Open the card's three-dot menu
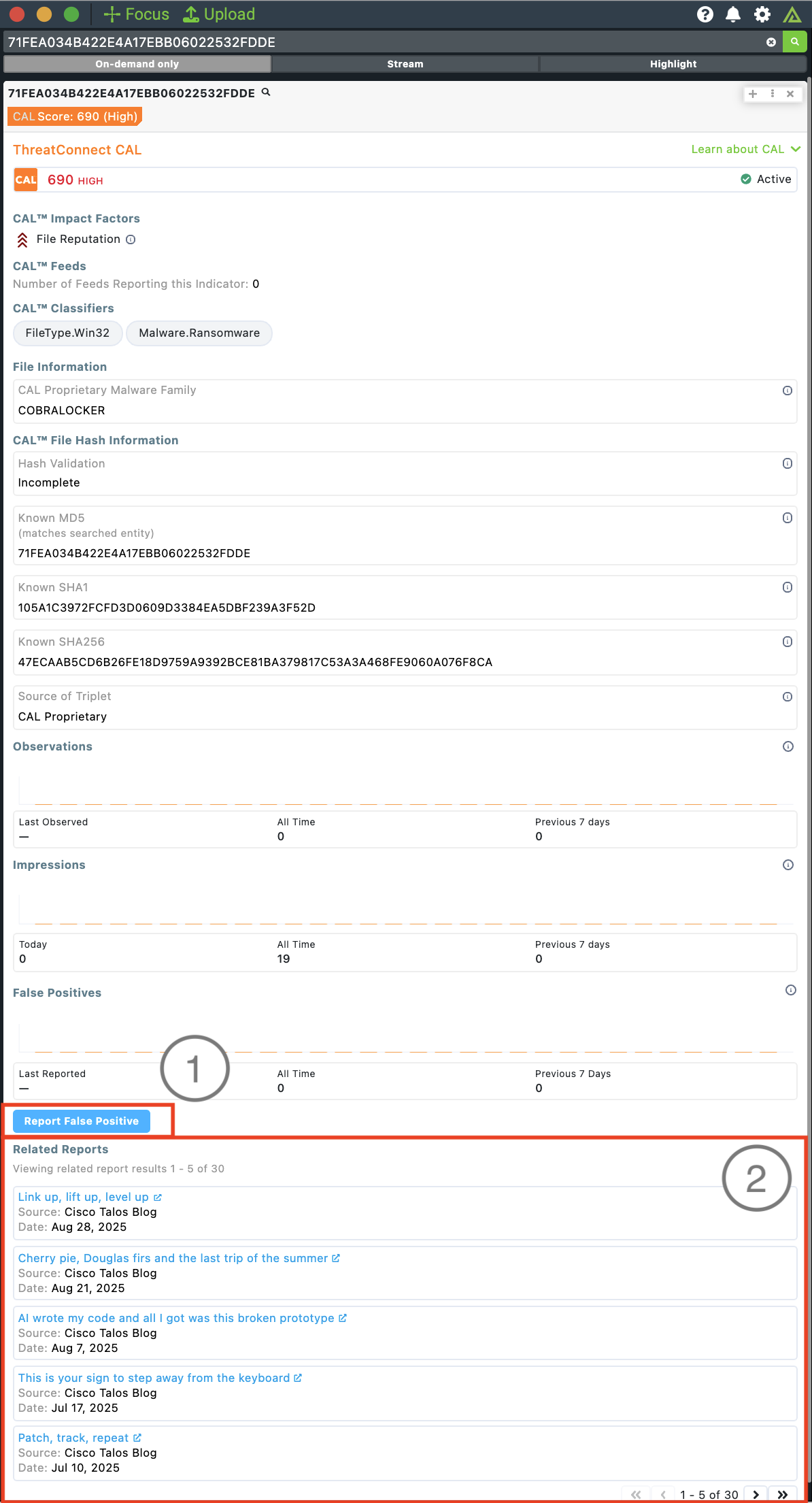812x1503 pixels. click(773, 94)
